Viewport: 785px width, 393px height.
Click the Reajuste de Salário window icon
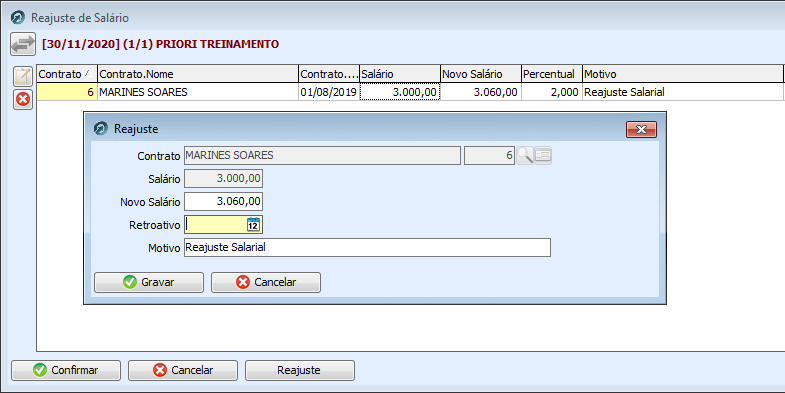point(18,18)
